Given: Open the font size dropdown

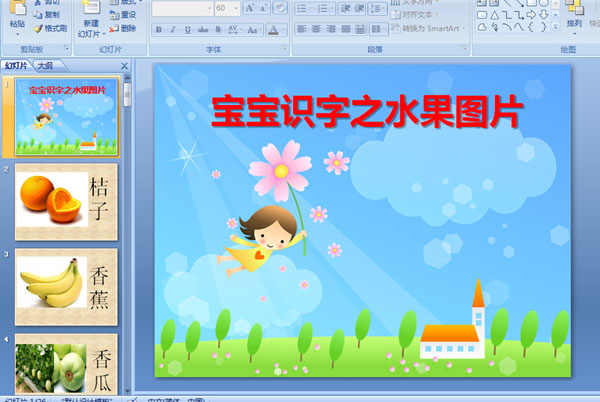Looking at the screenshot, I should 235,8.
